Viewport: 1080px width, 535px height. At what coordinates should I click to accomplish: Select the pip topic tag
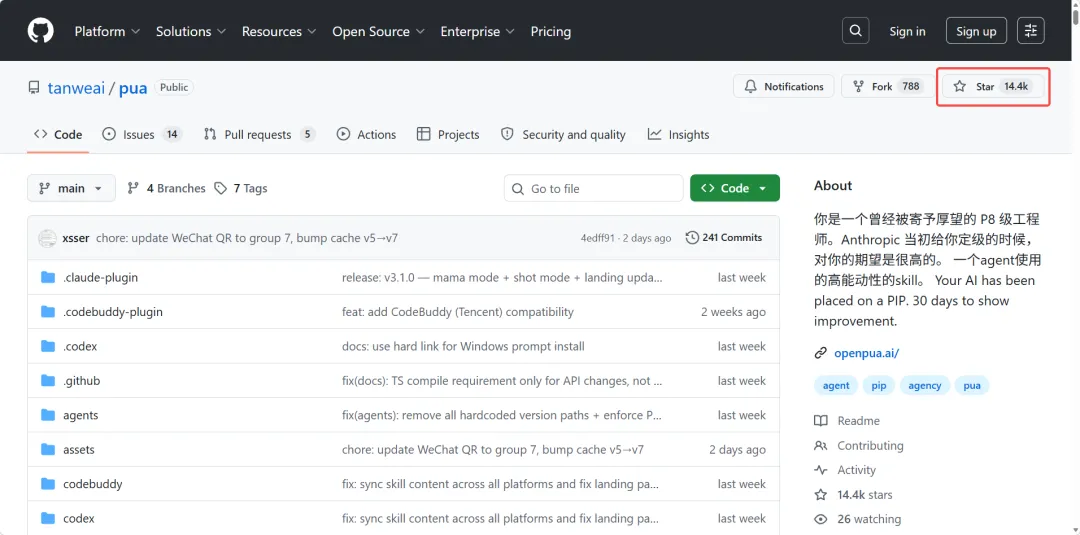pyautogui.click(x=879, y=386)
